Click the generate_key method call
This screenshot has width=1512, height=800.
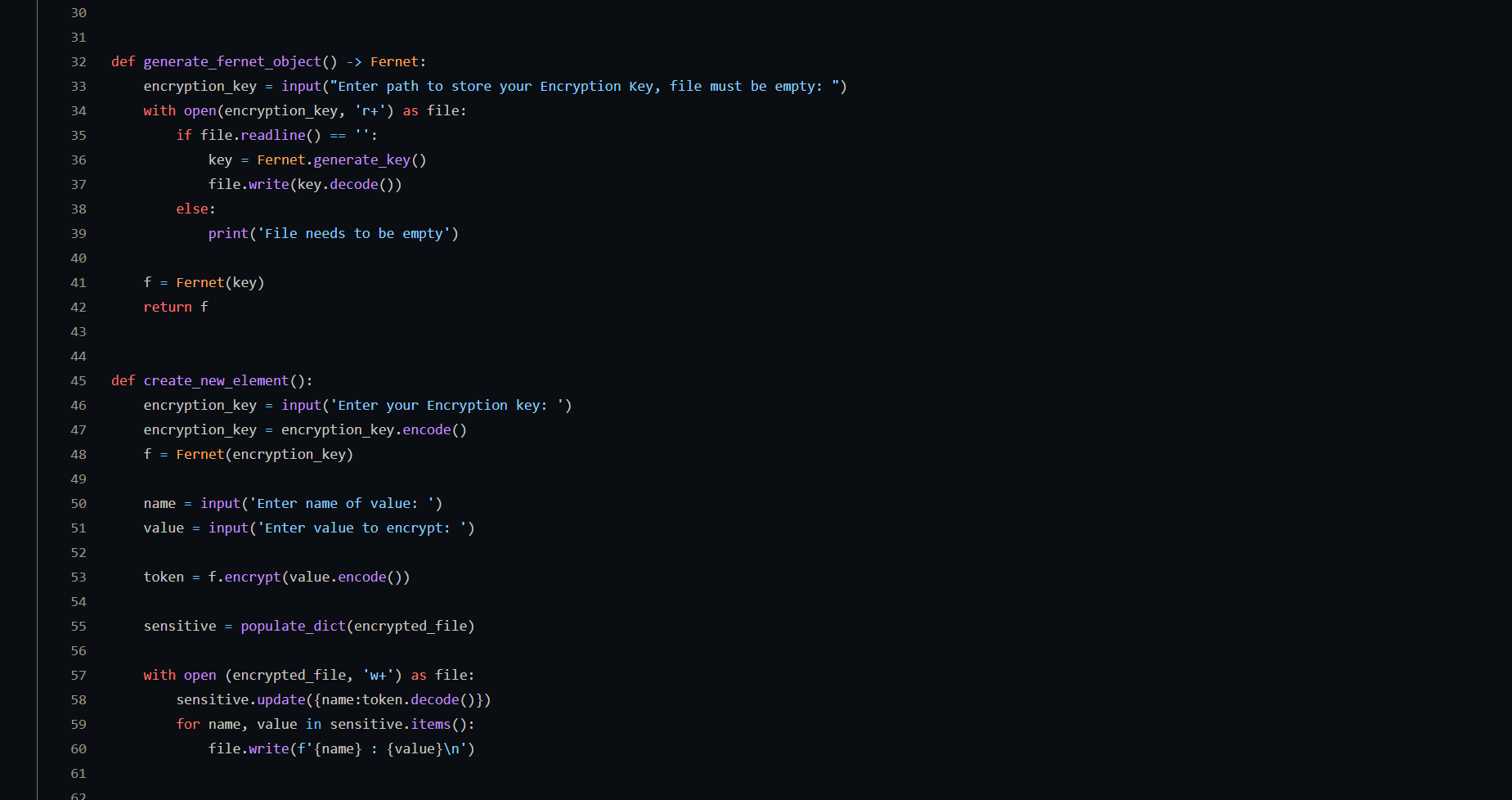[361, 160]
